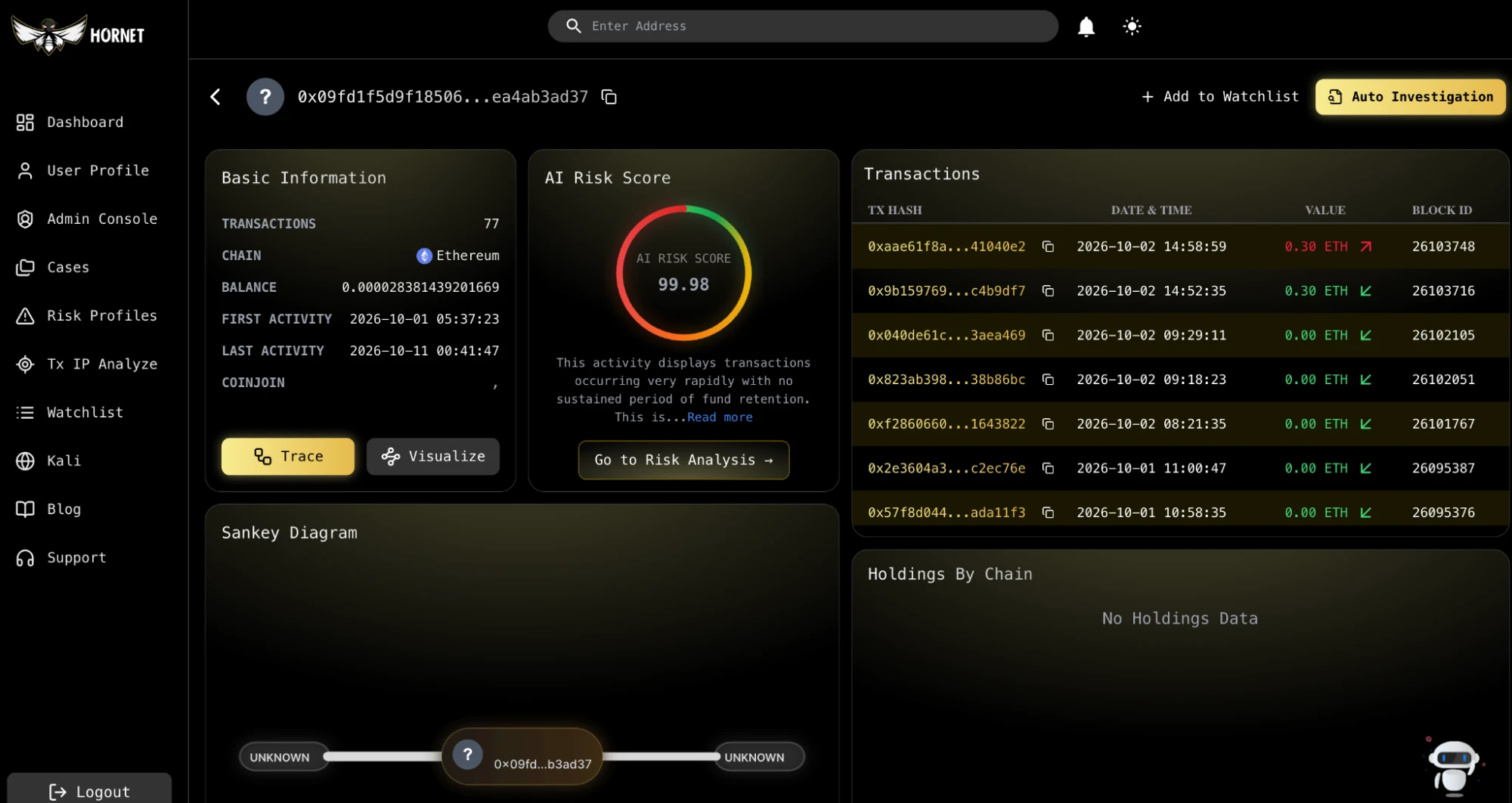Copy tx hash 0x823ab398...38b86bc
Viewport: 1512px width, 803px height.
(1048, 380)
